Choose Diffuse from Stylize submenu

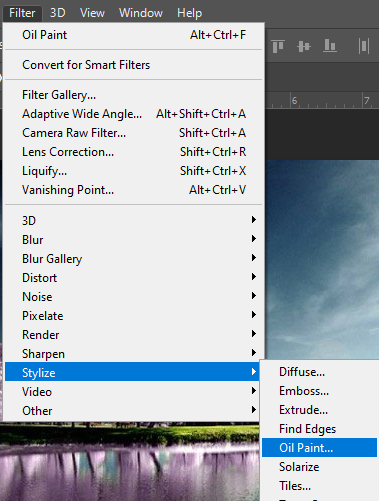click(x=320, y=372)
